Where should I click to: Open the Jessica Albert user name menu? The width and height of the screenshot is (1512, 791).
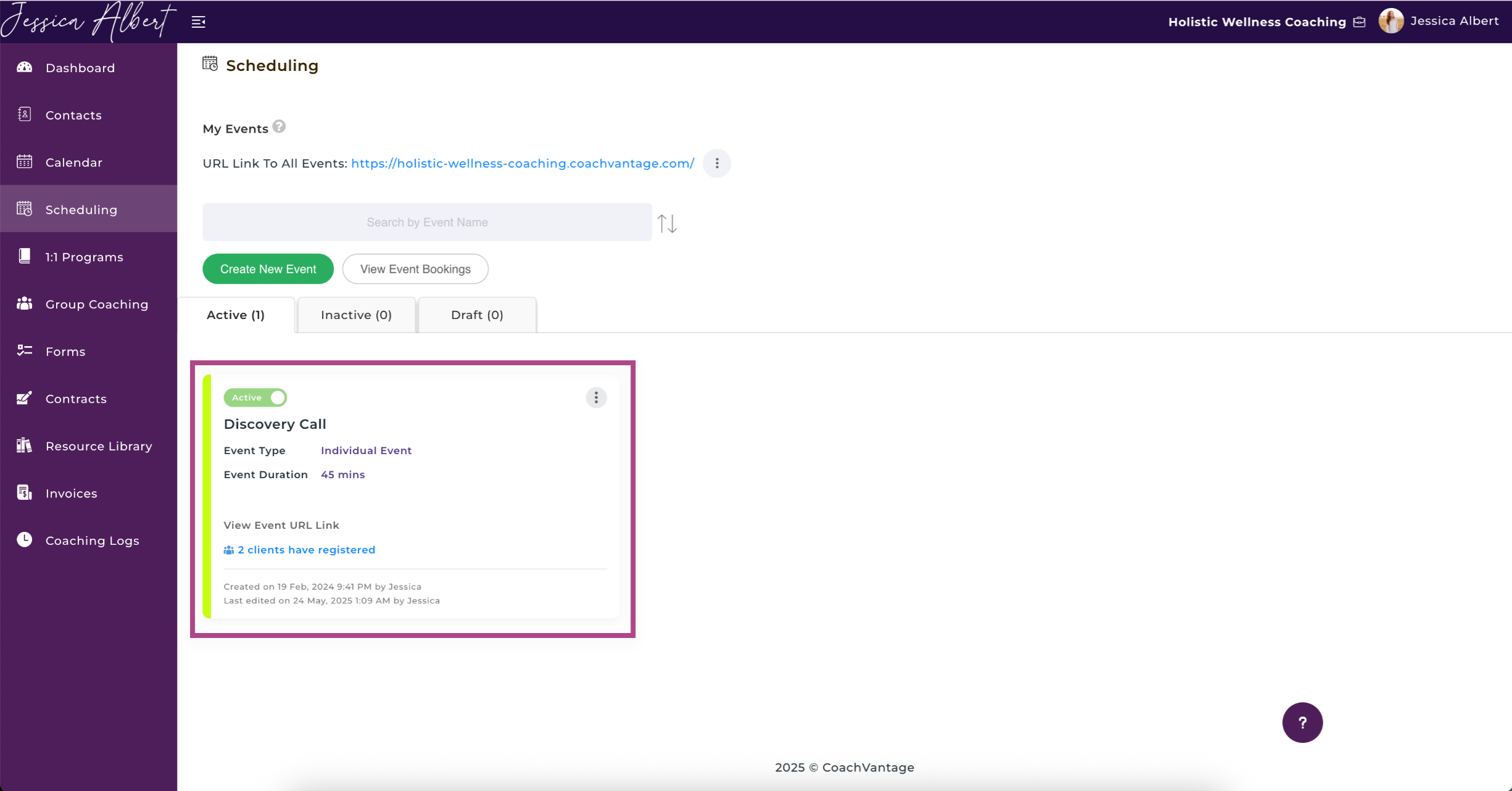[x=1454, y=21]
